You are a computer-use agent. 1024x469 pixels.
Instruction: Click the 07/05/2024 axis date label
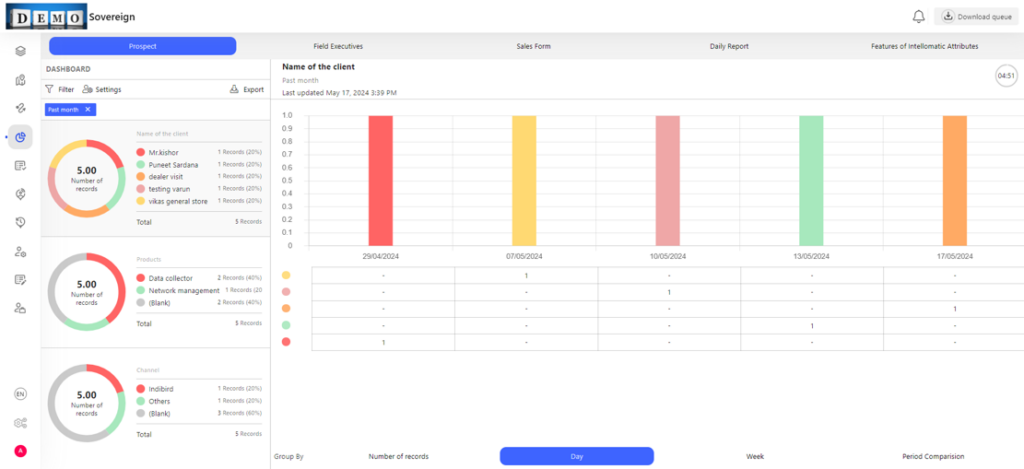tap(524, 256)
